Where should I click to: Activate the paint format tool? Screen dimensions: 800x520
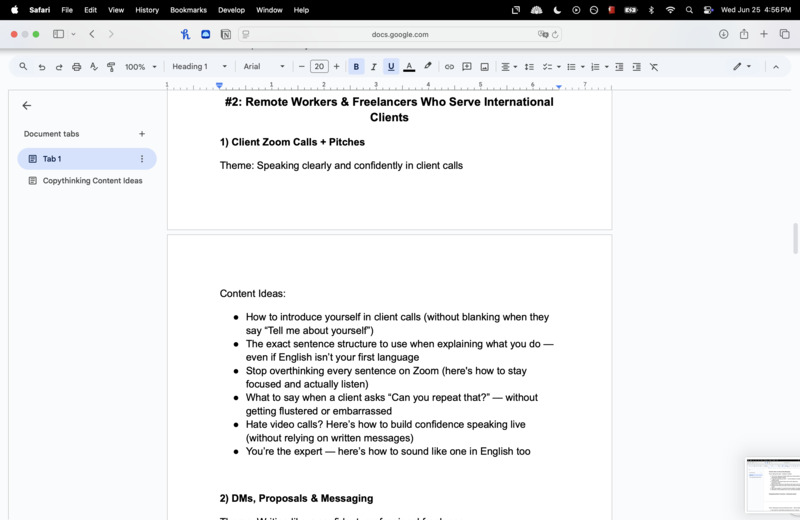(111, 67)
